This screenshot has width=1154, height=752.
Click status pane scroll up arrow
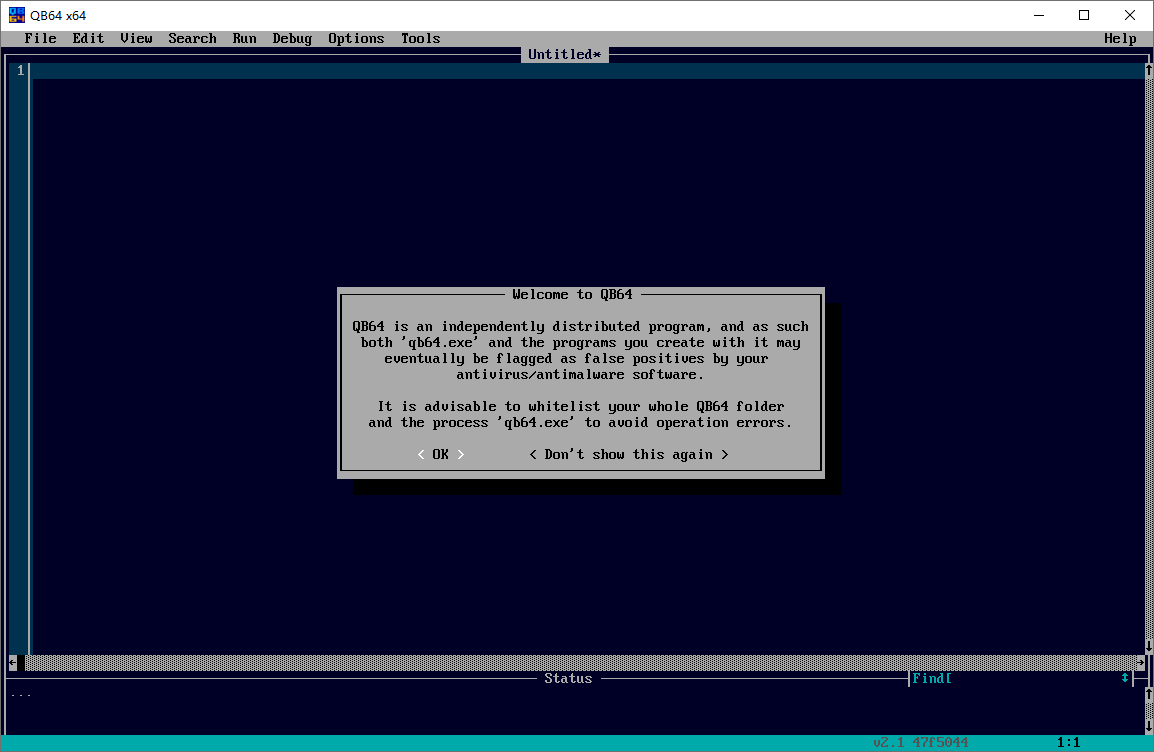click(1148, 694)
